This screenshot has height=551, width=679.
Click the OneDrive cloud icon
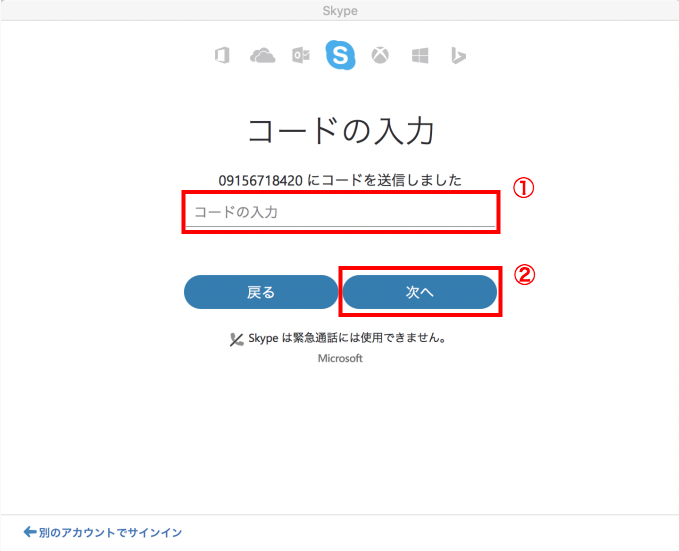coord(262,56)
